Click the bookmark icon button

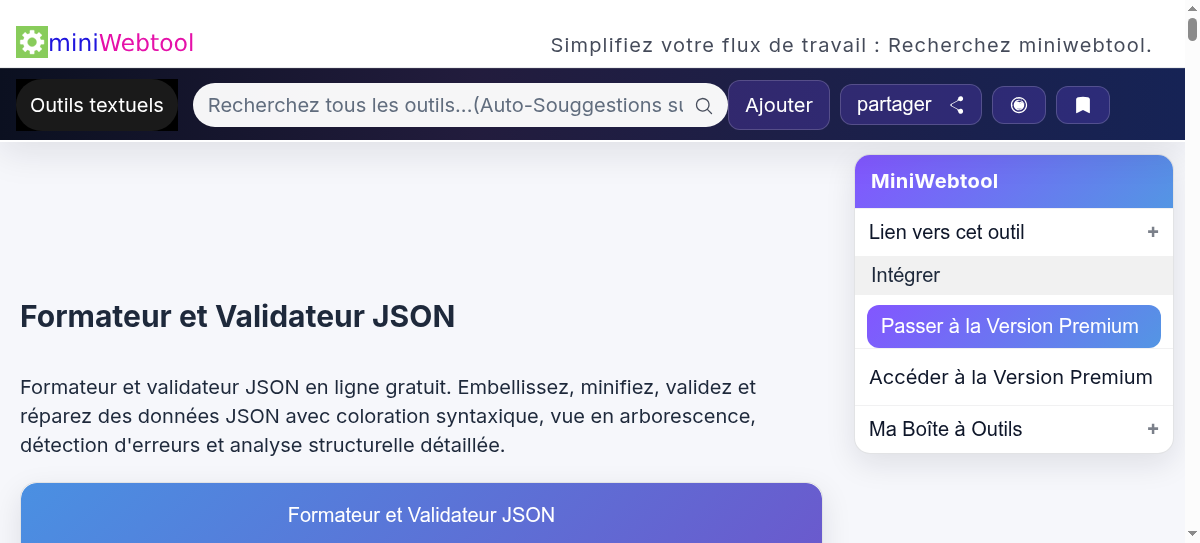(1083, 105)
